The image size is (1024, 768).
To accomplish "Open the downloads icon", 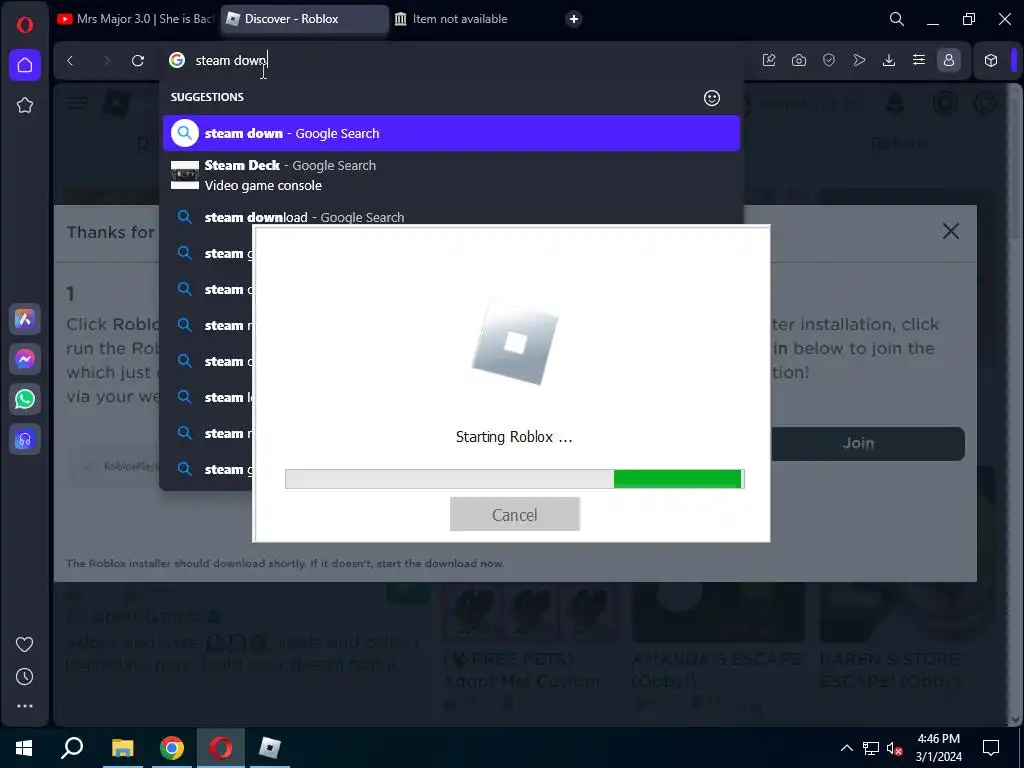I will (x=889, y=60).
